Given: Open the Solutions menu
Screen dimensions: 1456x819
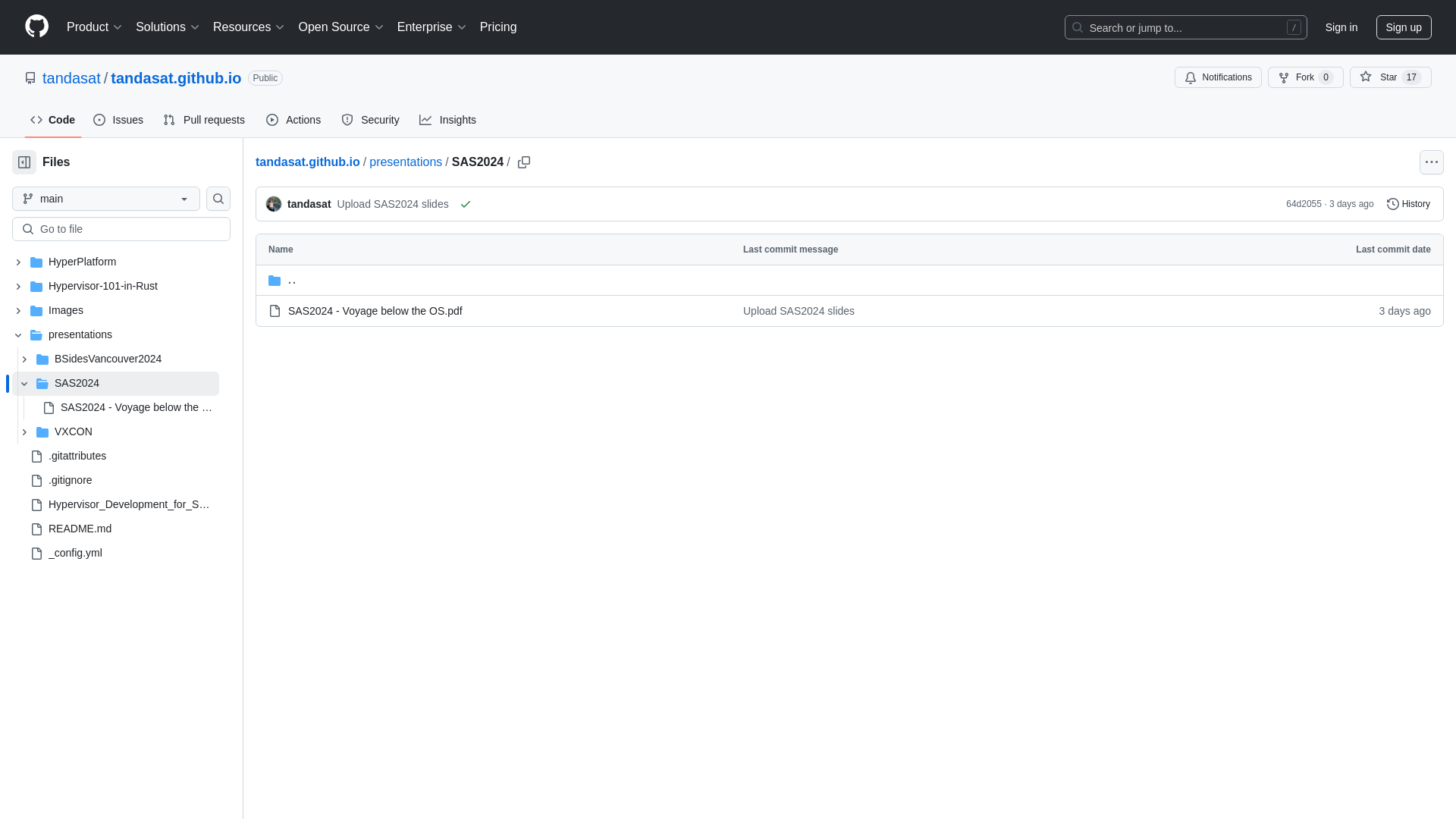Looking at the screenshot, I should pyautogui.click(x=168, y=27).
